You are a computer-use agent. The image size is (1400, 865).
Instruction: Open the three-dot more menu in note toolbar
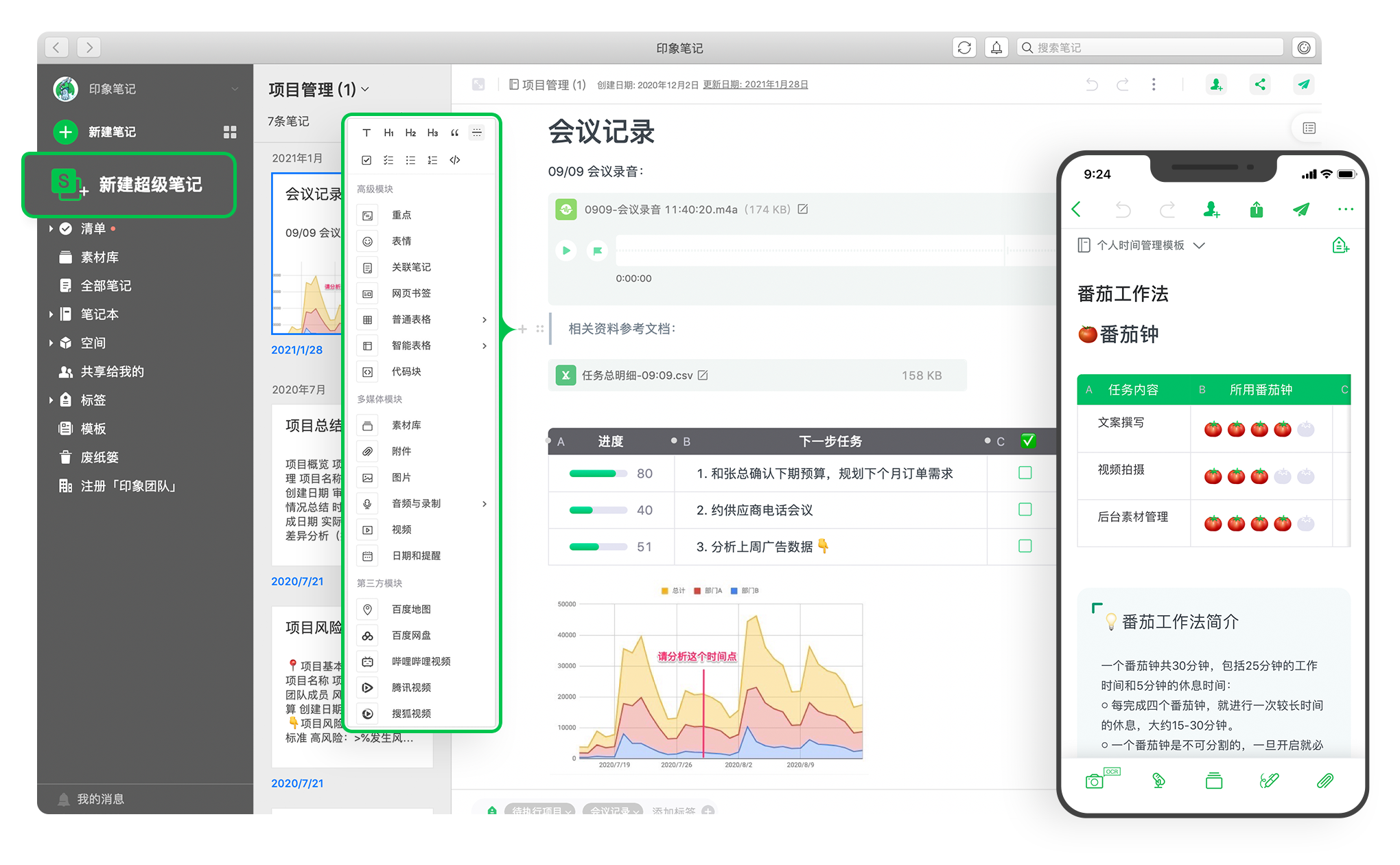pos(1154,84)
